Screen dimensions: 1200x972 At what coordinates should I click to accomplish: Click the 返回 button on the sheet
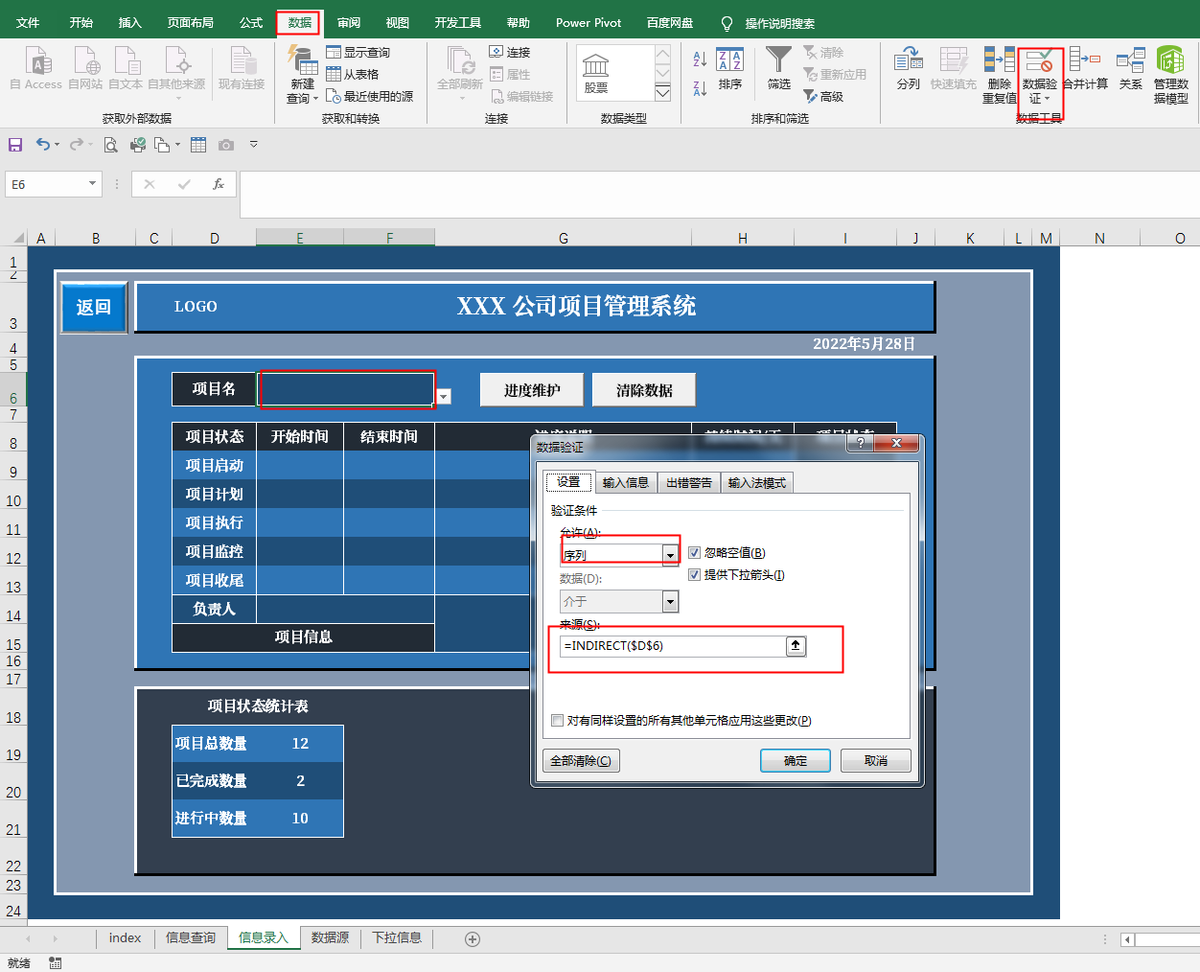coord(94,307)
